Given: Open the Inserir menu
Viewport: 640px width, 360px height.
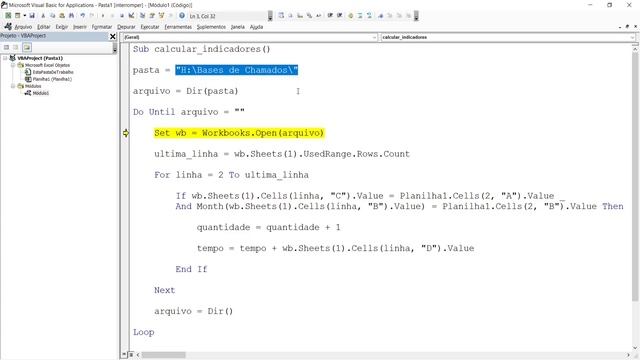Looking at the screenshot, I should click(x=80, y=27).
